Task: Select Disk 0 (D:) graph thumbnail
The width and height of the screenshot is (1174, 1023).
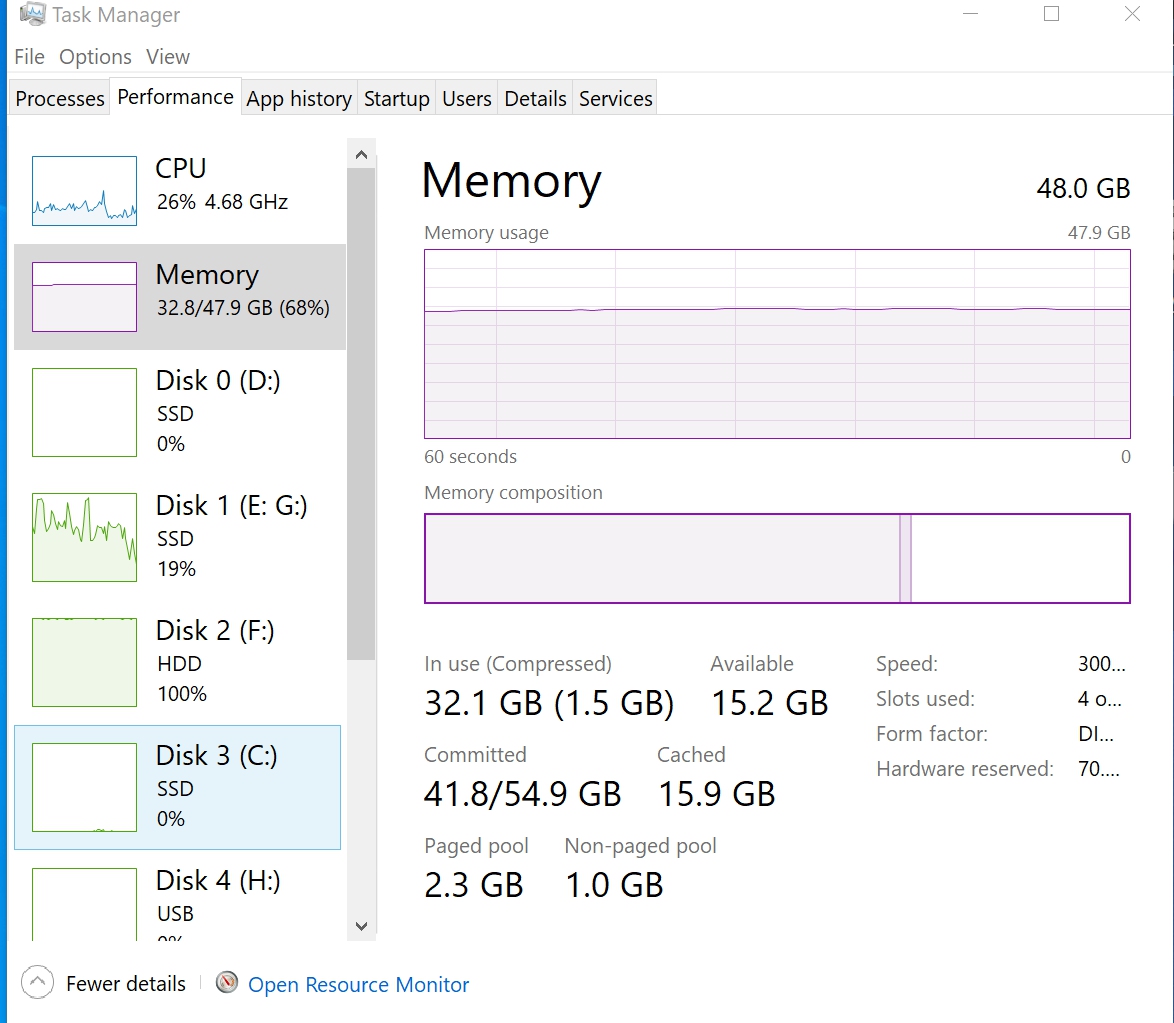Action: pyautogui.click(x=85, y=412)
